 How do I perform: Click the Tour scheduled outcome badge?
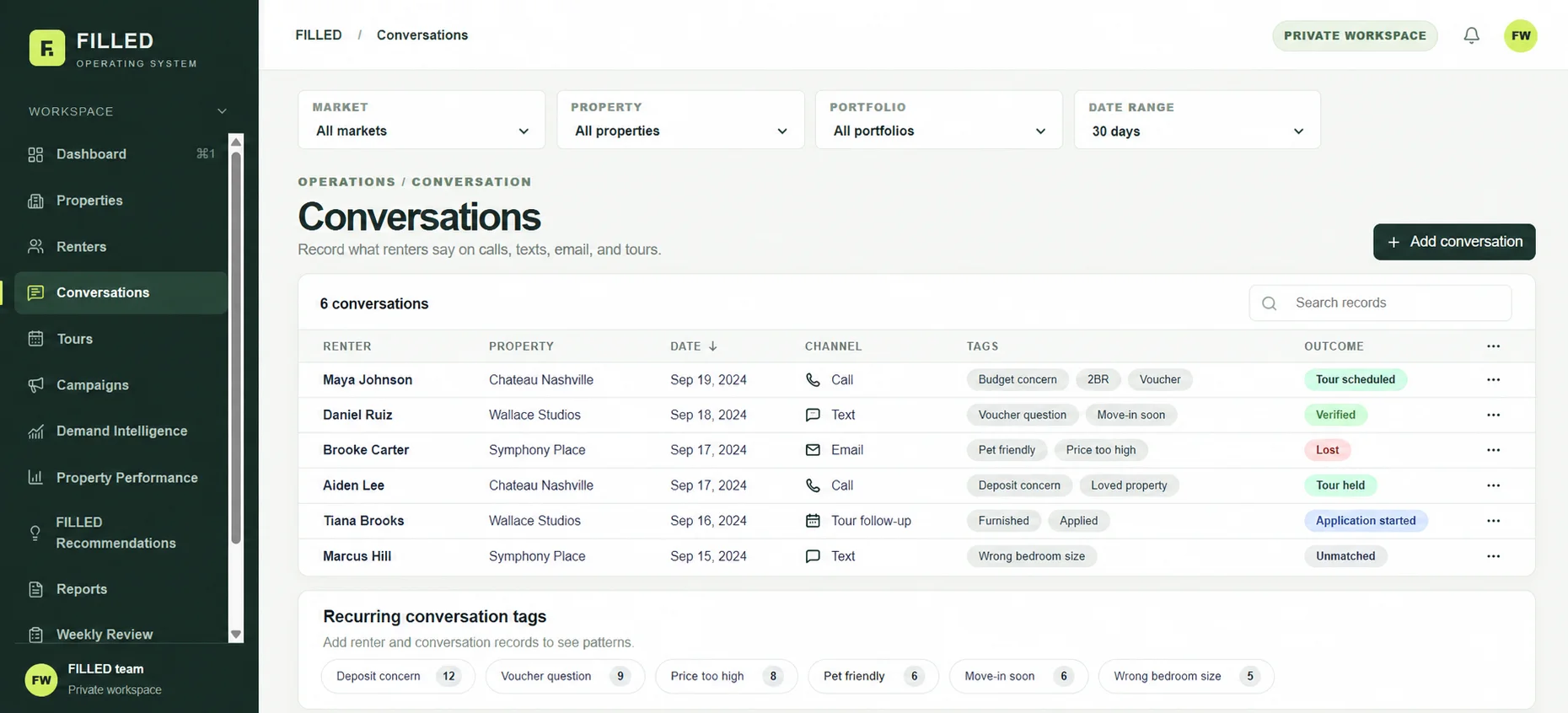point(1356,379)
